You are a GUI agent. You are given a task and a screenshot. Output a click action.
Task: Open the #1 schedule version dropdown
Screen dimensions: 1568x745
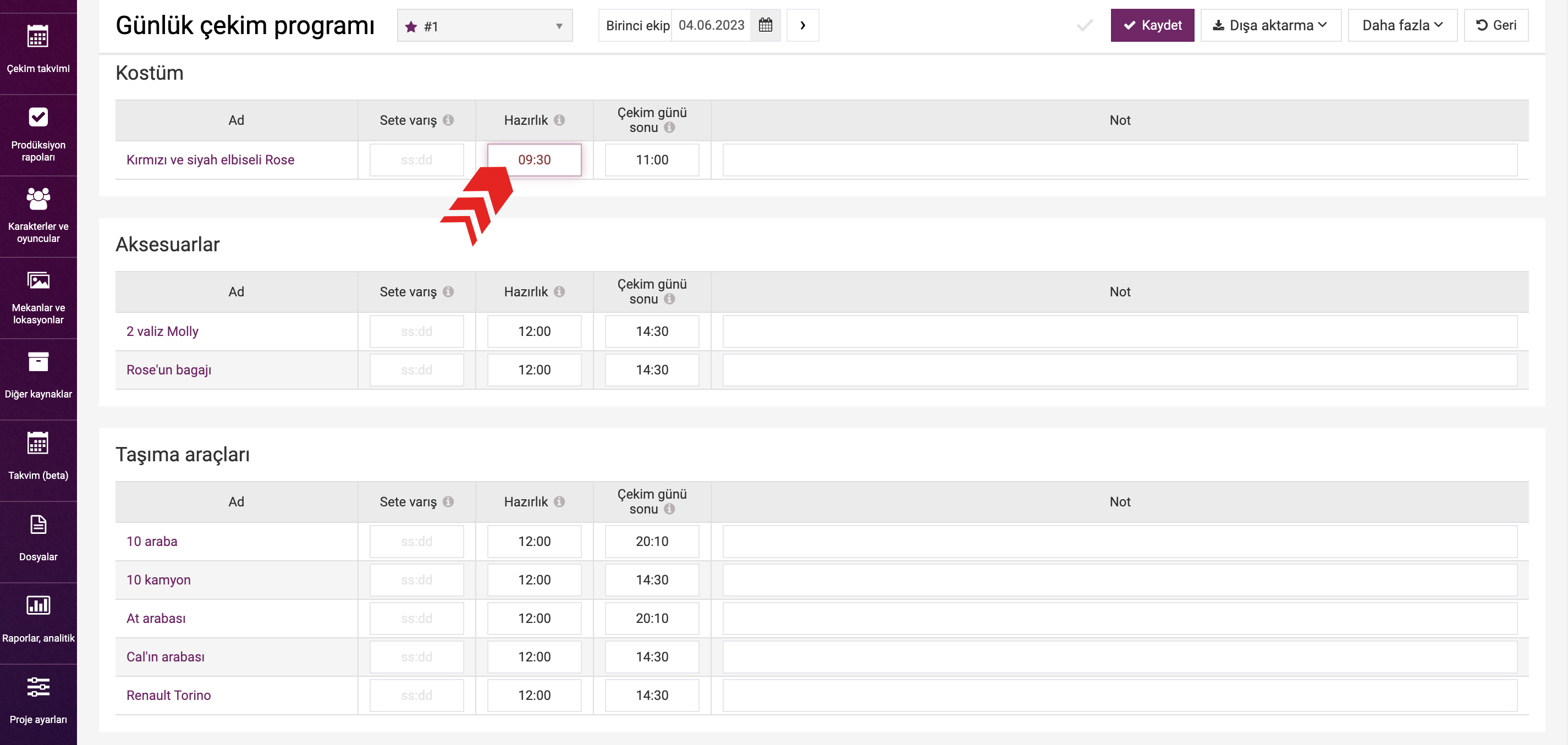click(485, 25)
